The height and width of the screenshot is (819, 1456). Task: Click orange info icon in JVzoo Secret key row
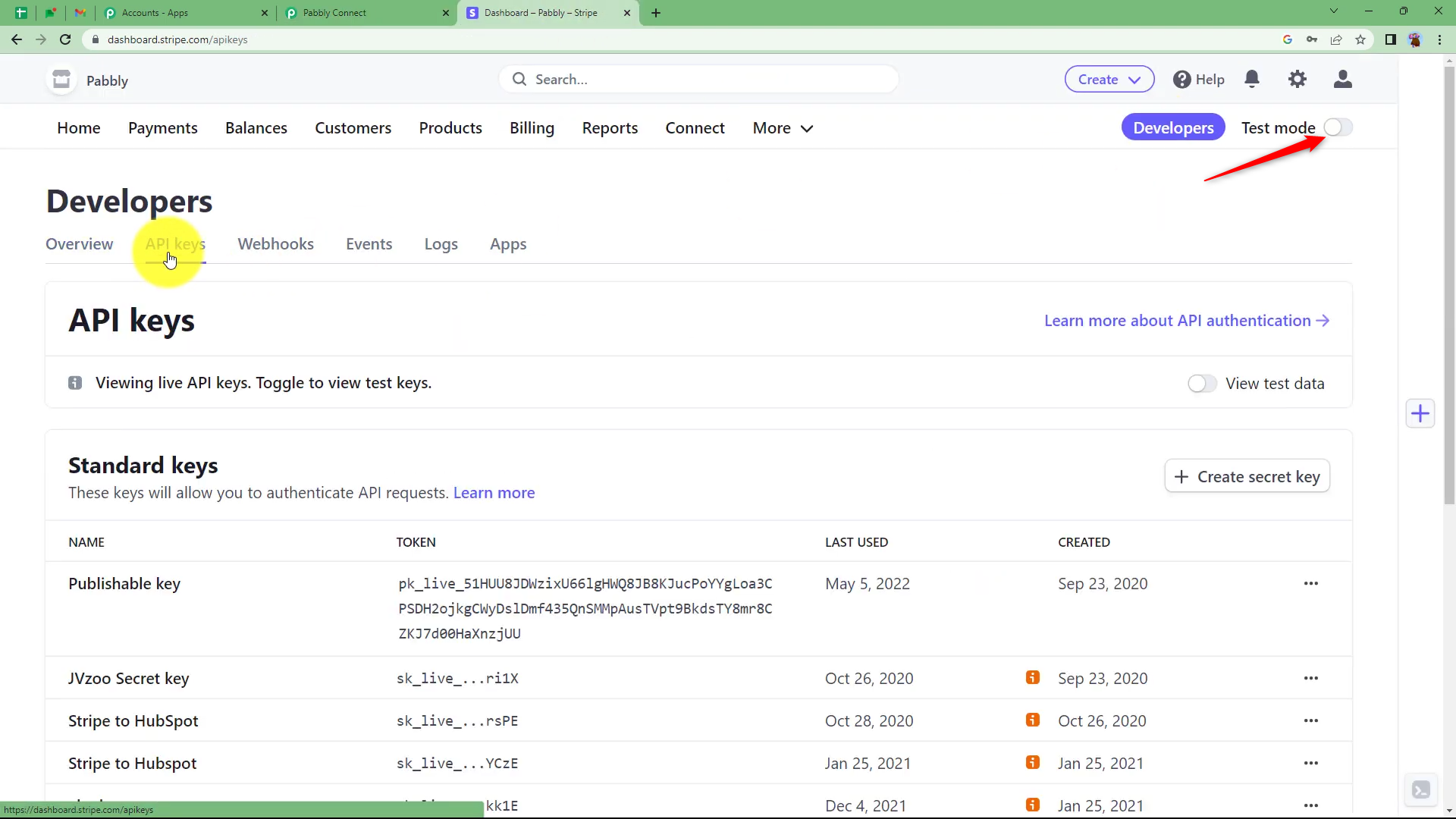click(x=1033, y=678)
